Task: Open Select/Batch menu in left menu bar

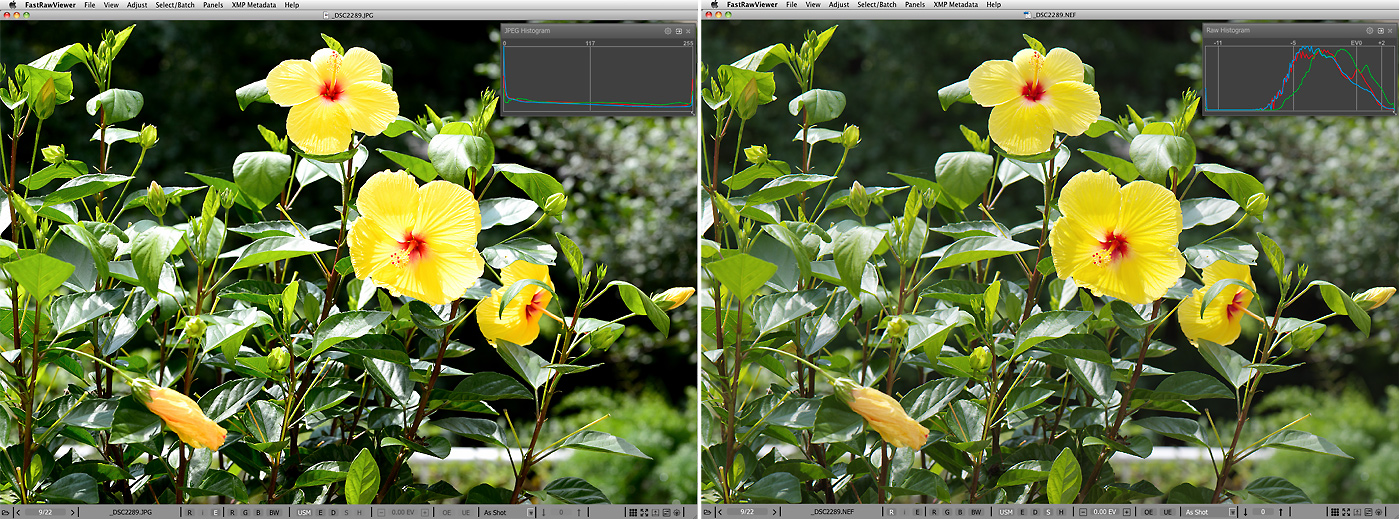Action: pos(176,5)
